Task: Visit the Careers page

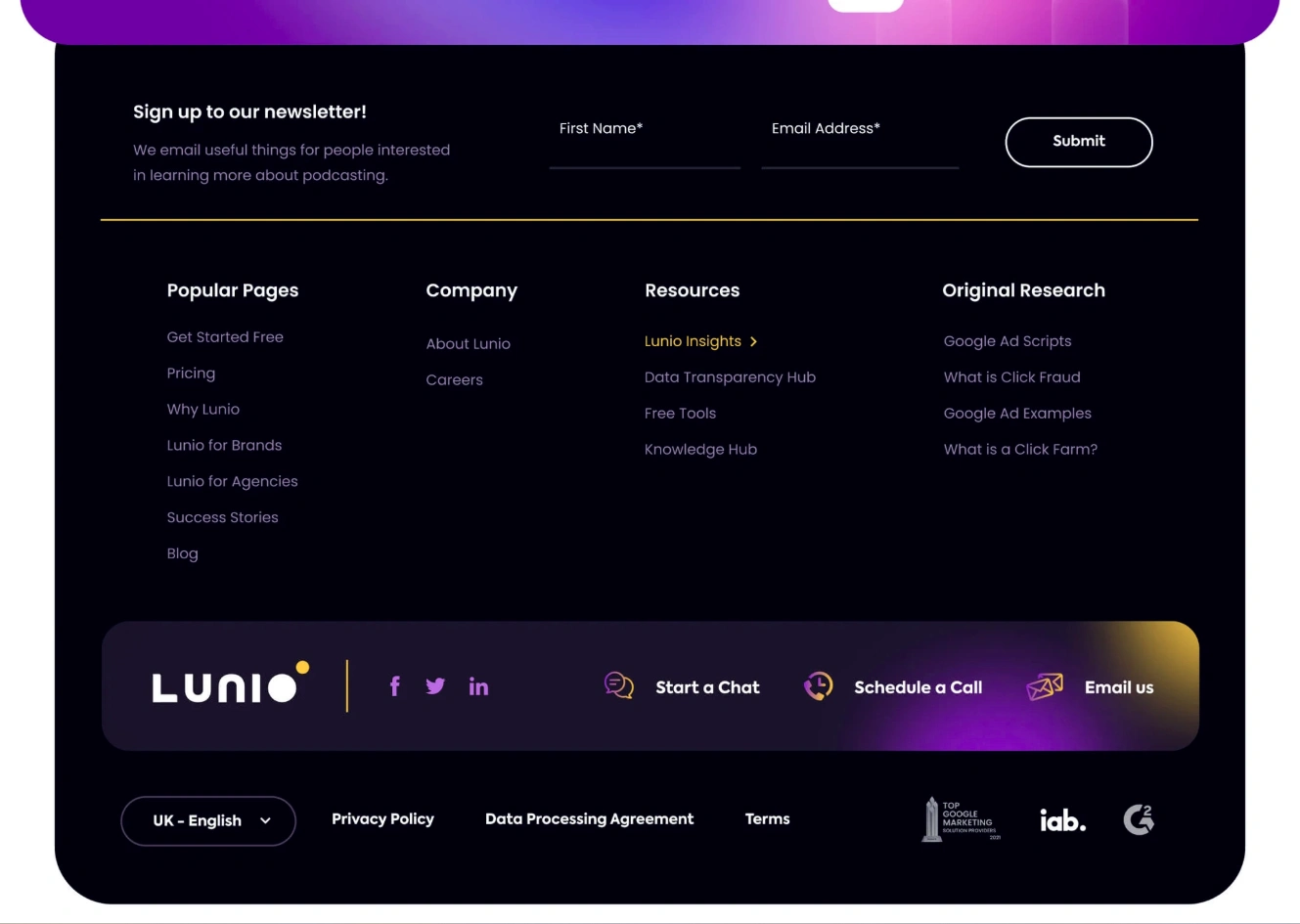Action: [x=455, y=380]
